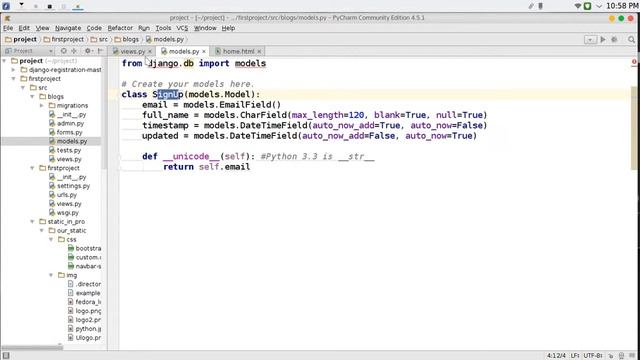Click the blogs breadcrumb in navigation bar
Screen dimensions: 640x360
(x=127, y=40)
